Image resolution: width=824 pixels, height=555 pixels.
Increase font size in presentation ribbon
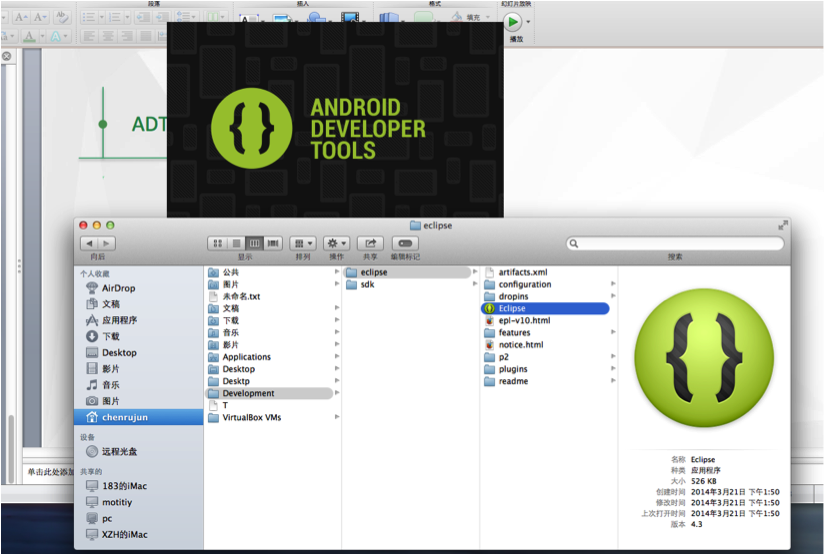[22, 17]
